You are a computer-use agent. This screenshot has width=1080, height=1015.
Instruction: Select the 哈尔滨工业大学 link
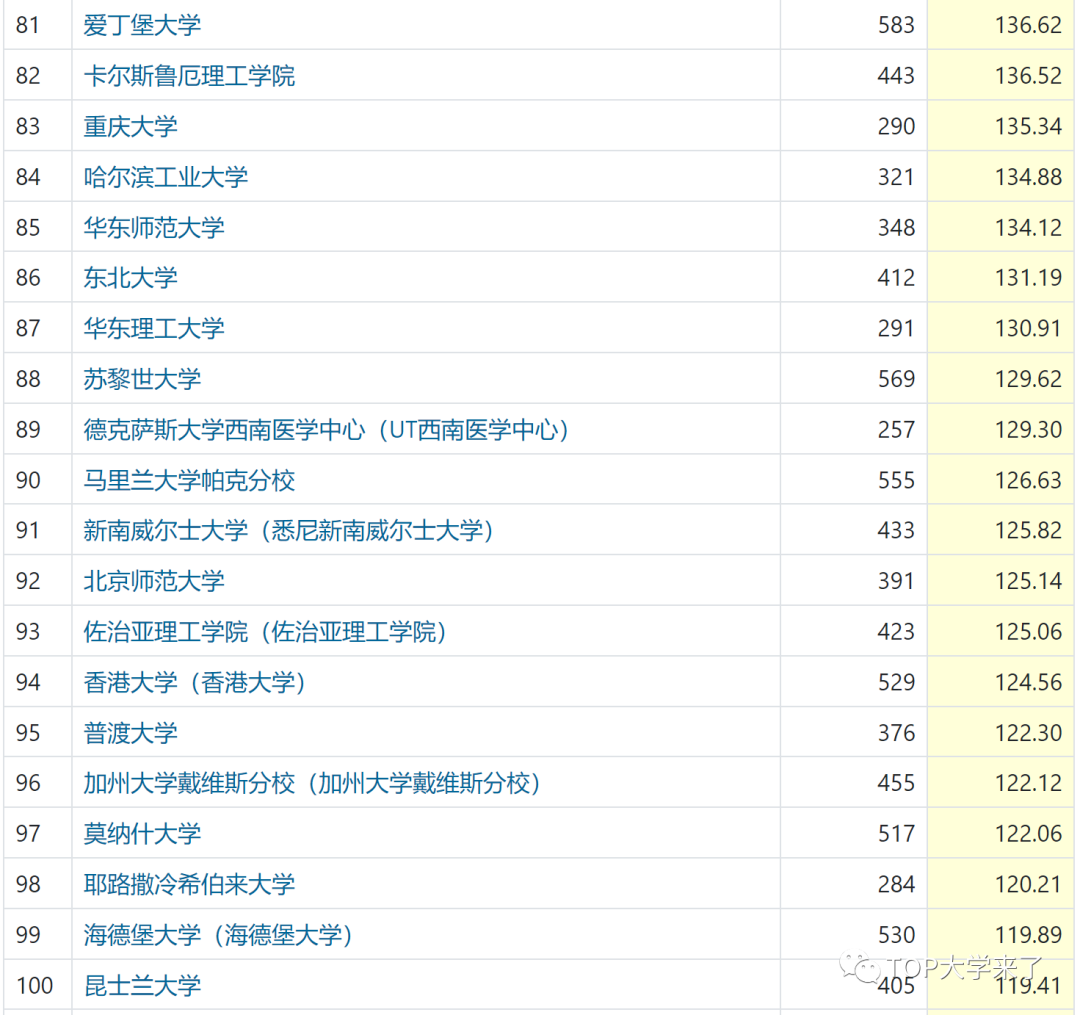point(165,177)
